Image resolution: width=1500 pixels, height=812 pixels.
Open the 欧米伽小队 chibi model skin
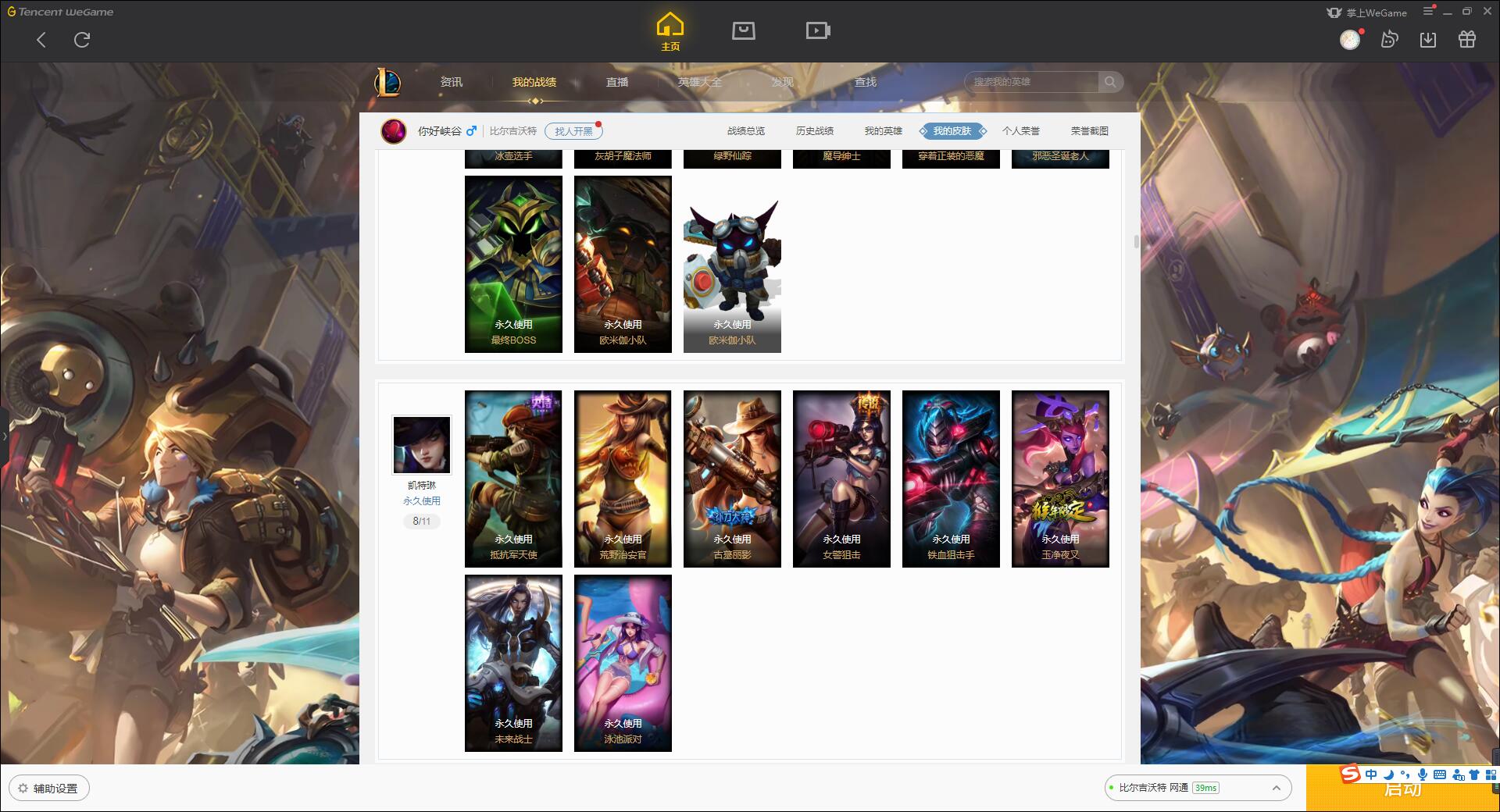click(732, 264)
